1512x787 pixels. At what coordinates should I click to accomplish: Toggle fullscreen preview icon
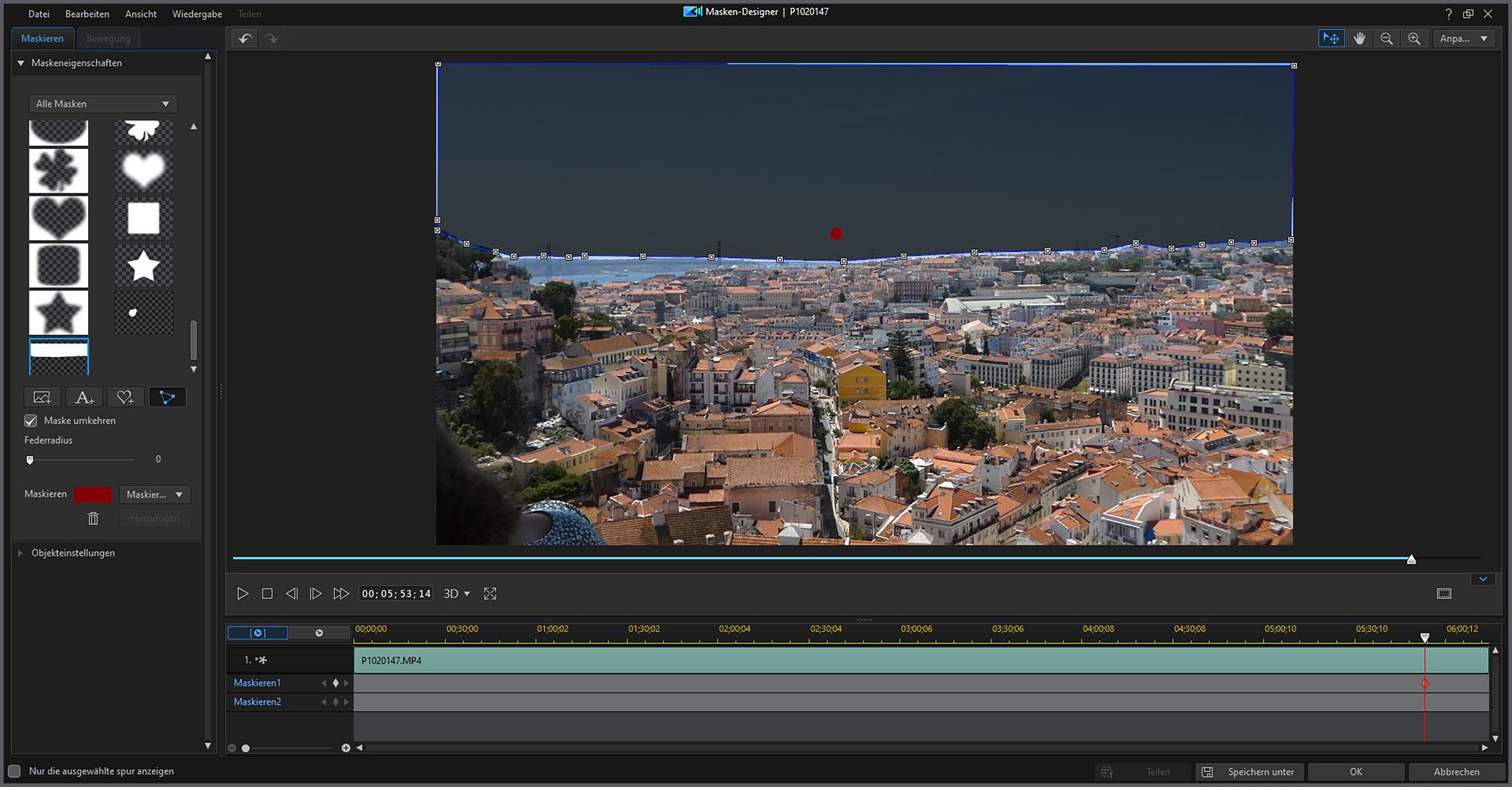(x=490, y=594)
